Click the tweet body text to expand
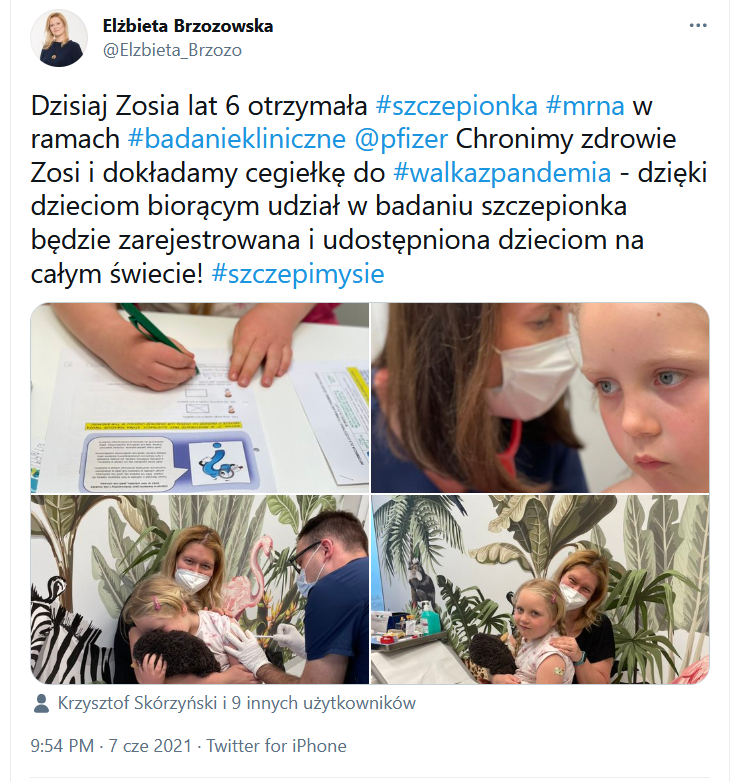This screenshot has height=782, width=732. tap(369, 190)
